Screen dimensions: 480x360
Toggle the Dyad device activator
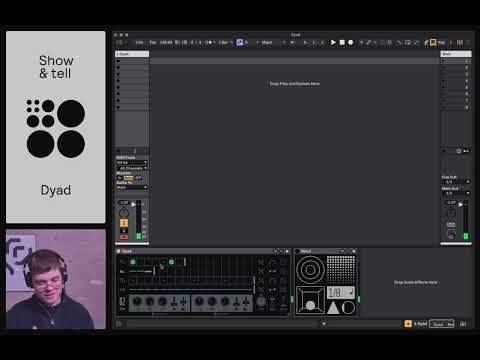[x=118, y=251]
